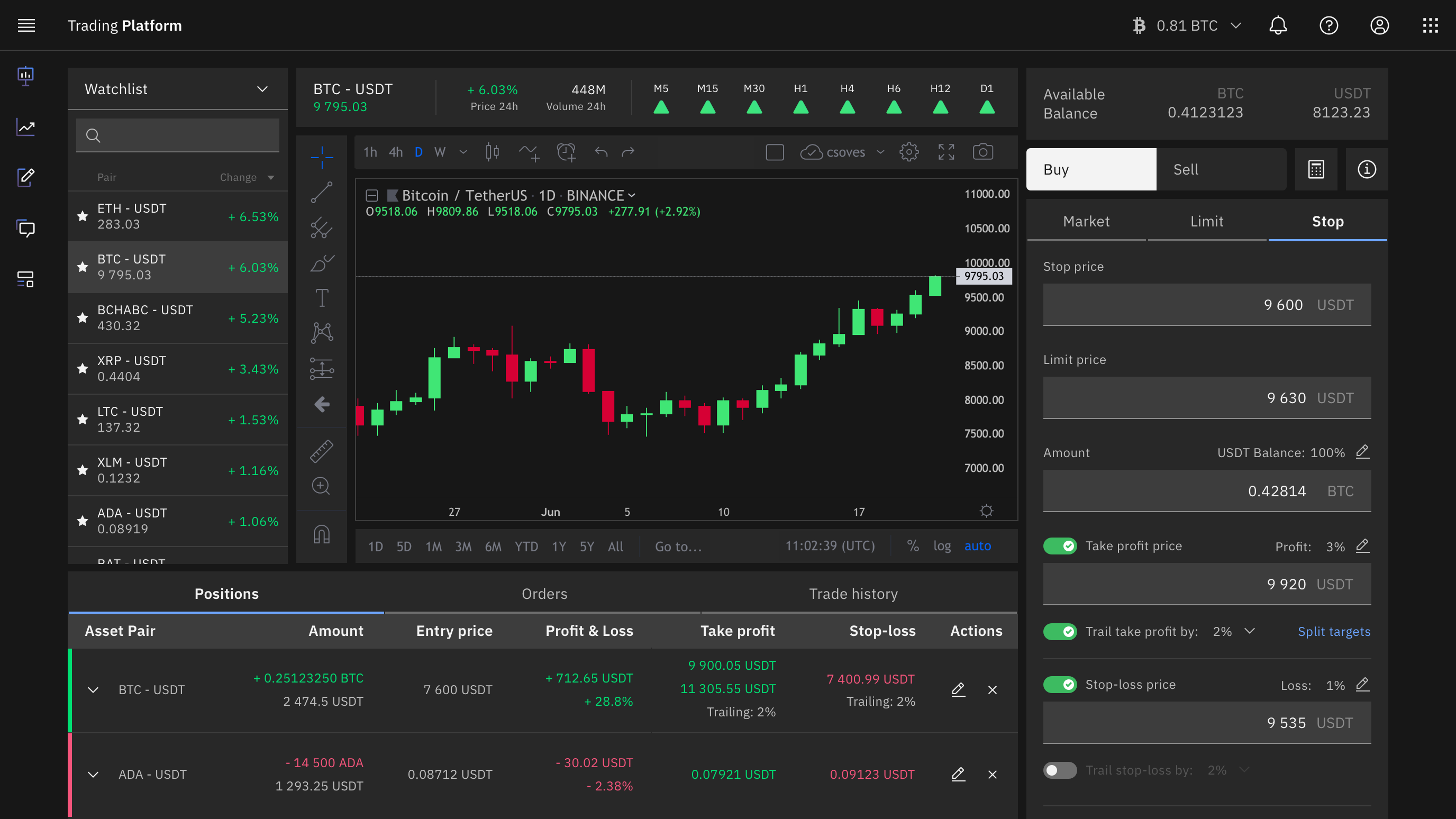This screenshot has height=819, width=1456.
Task: Toggle the magnet snap tool
Action: point(322,534)
